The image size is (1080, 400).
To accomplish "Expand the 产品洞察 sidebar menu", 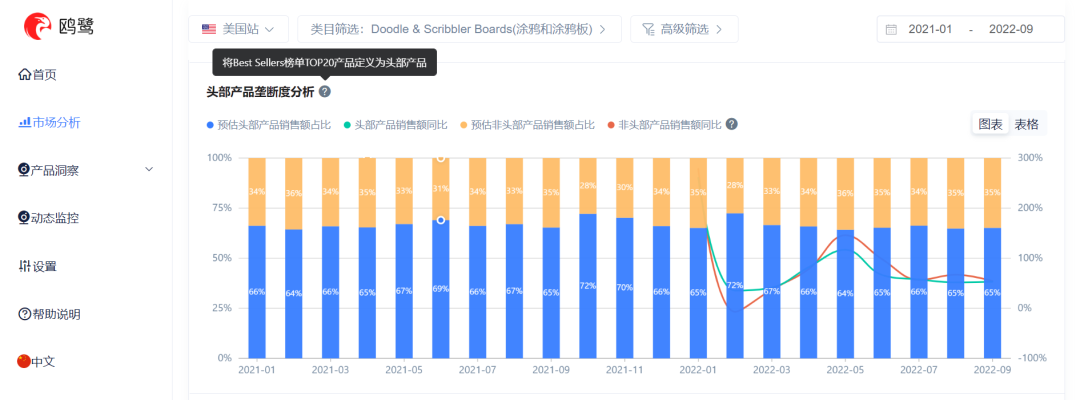I will pyautogui.click(x=85, y=170).
